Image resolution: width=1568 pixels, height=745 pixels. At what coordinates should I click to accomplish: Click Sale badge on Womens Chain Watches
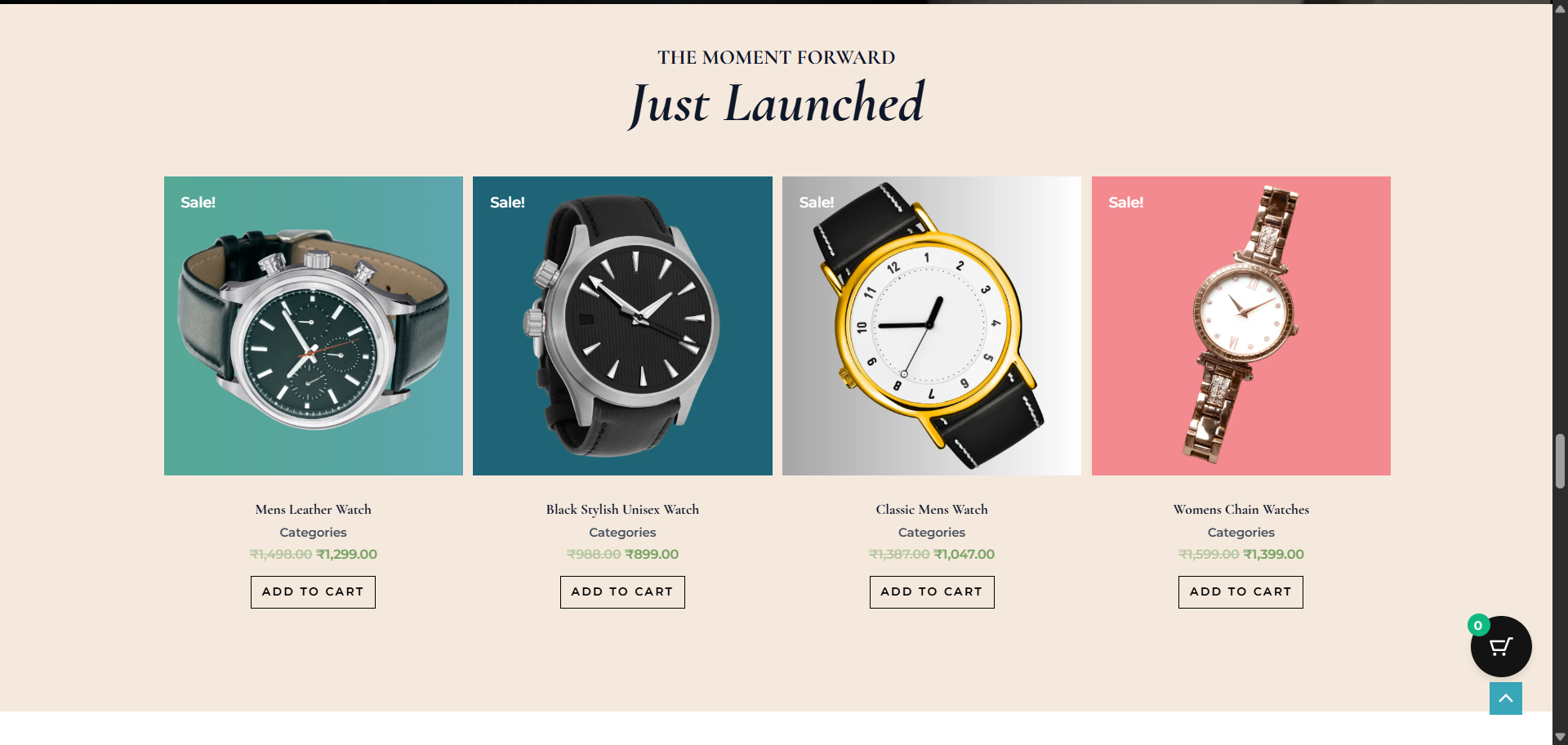[x=1126, y=203]
